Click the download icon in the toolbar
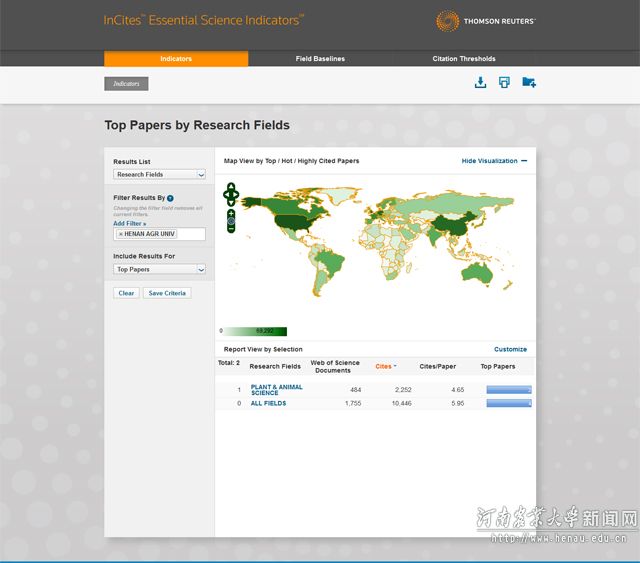Screen dimensions: 640x563 click(x=480, y=82)
